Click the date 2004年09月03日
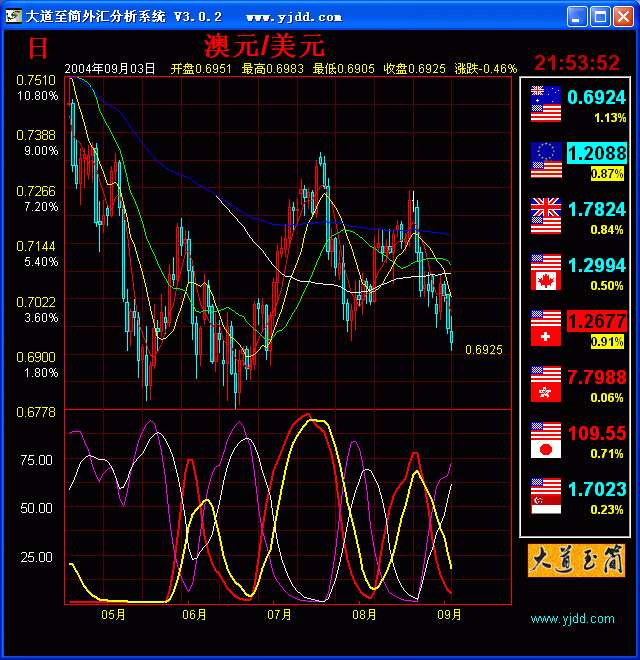 [109, 69]
